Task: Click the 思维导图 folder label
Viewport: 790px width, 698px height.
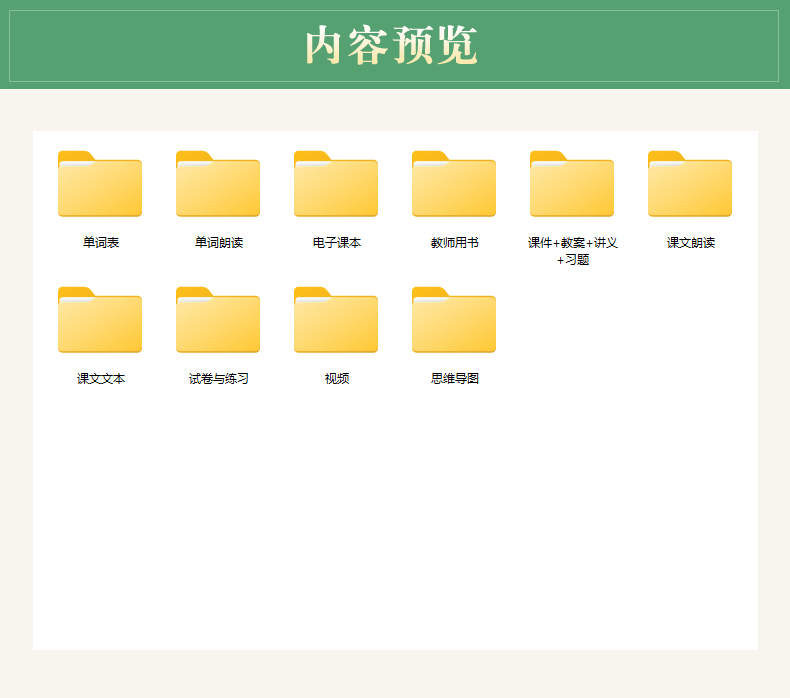Action: pos(454,378)
